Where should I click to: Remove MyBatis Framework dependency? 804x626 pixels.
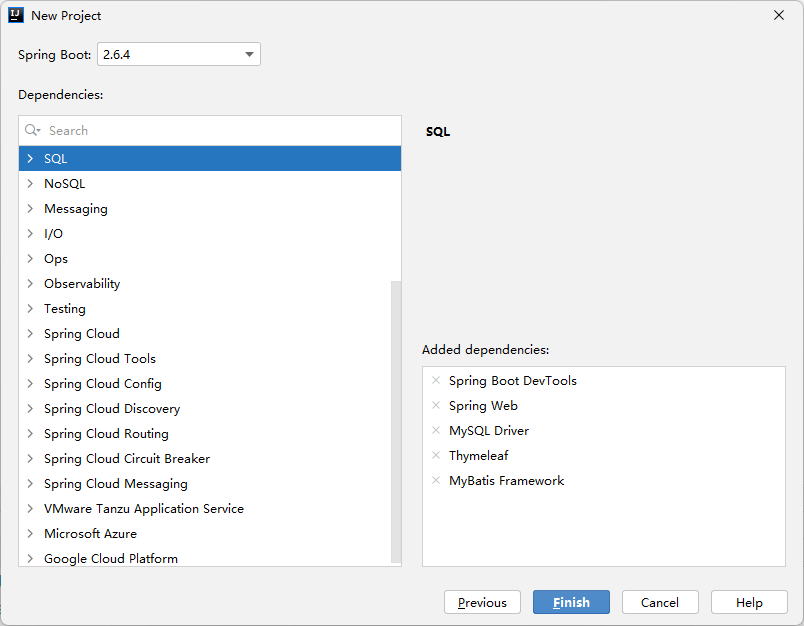pyautogui.click(x=436, y=480)
